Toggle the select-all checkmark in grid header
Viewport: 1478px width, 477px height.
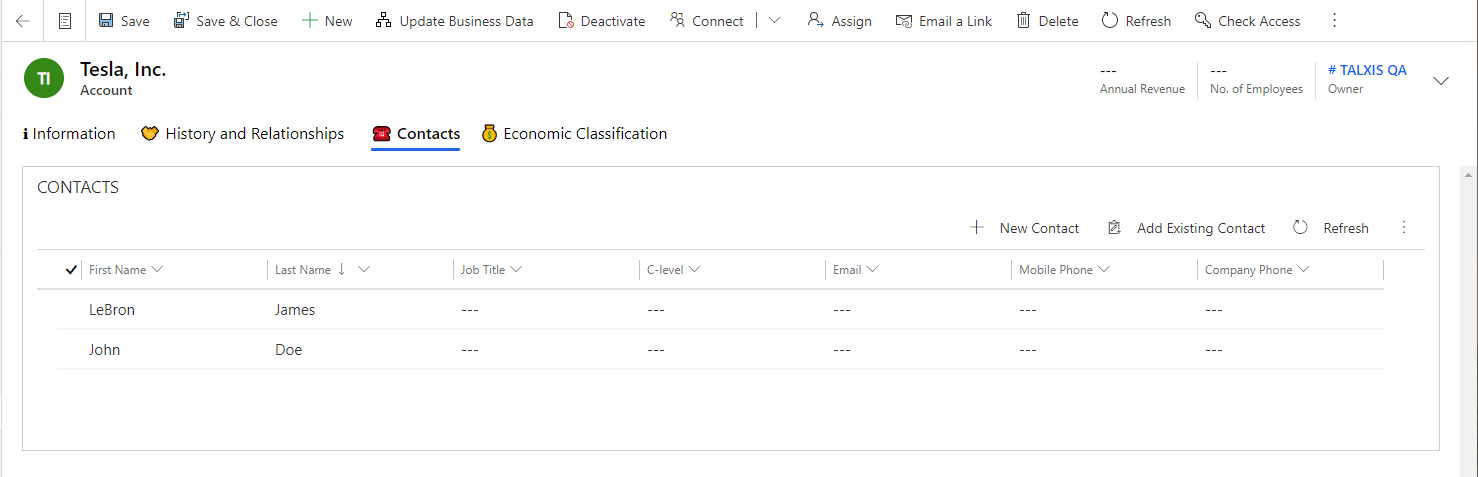tap(70, 270)
